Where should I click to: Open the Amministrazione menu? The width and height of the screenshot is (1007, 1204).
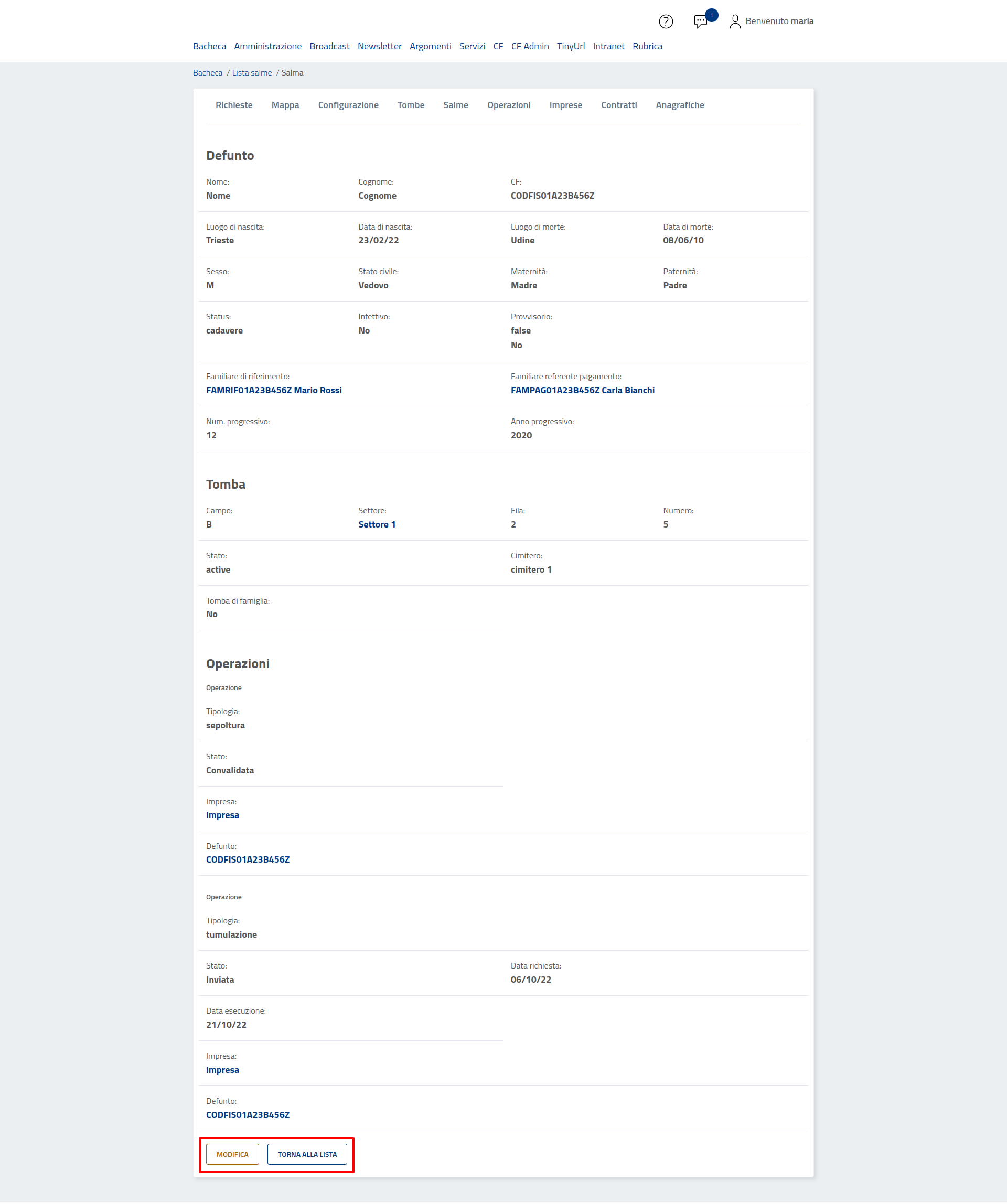[267, 47]
